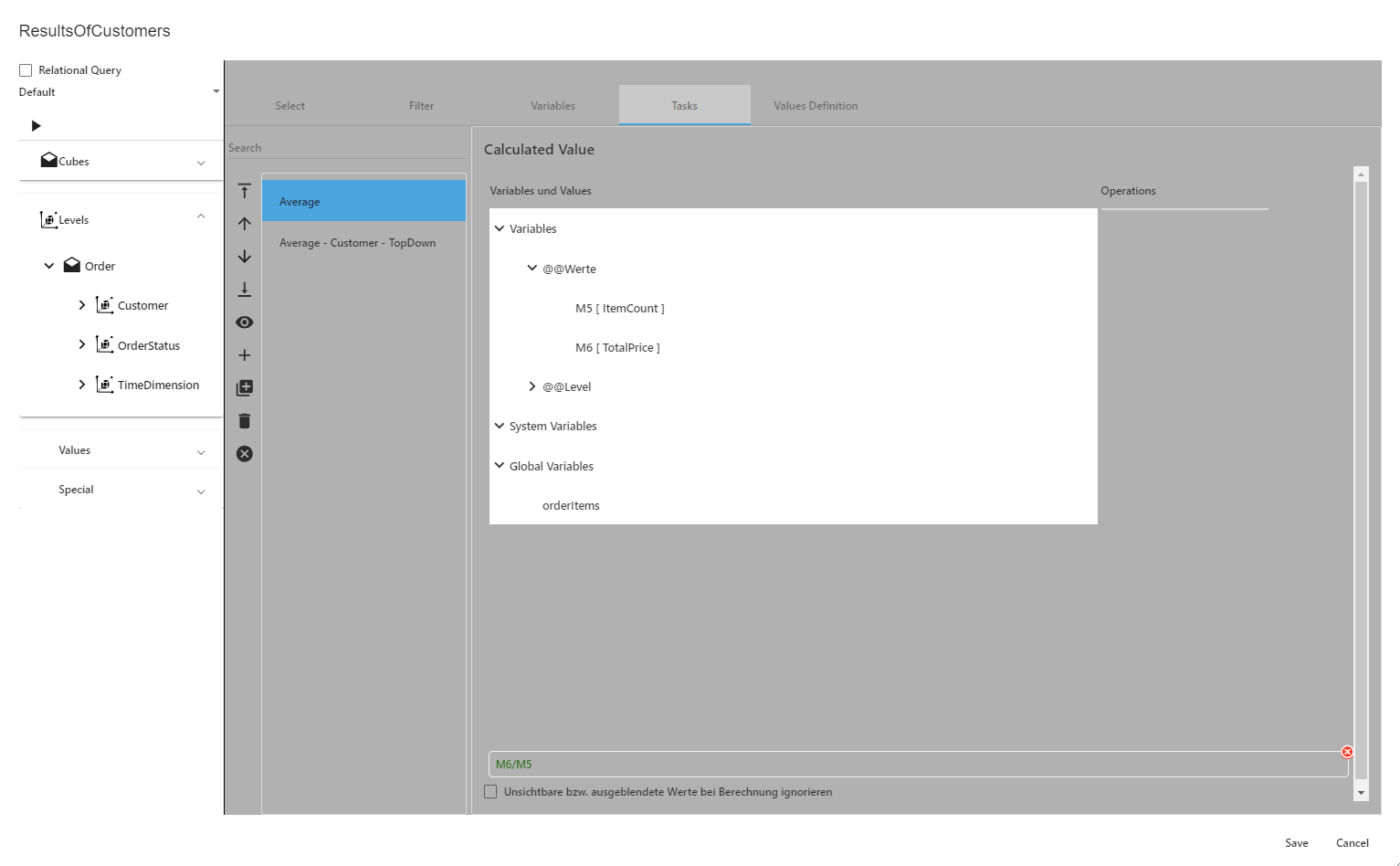The width and height of the screenshot is (1400, 866).
Task: Run the query with the play button
Action: pos(36,126)
